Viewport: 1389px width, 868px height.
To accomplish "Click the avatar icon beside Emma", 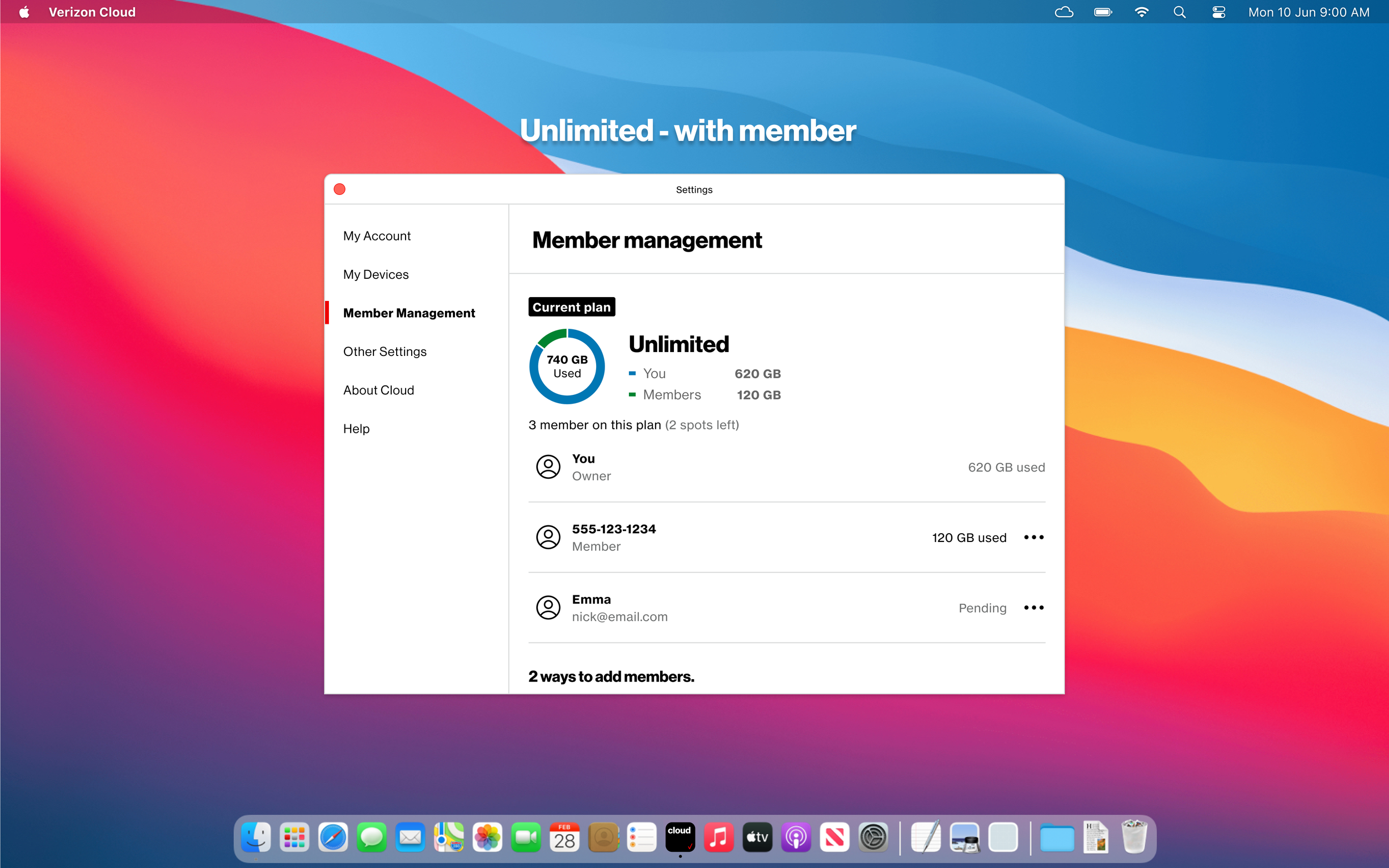I will [x=548, y=608].
